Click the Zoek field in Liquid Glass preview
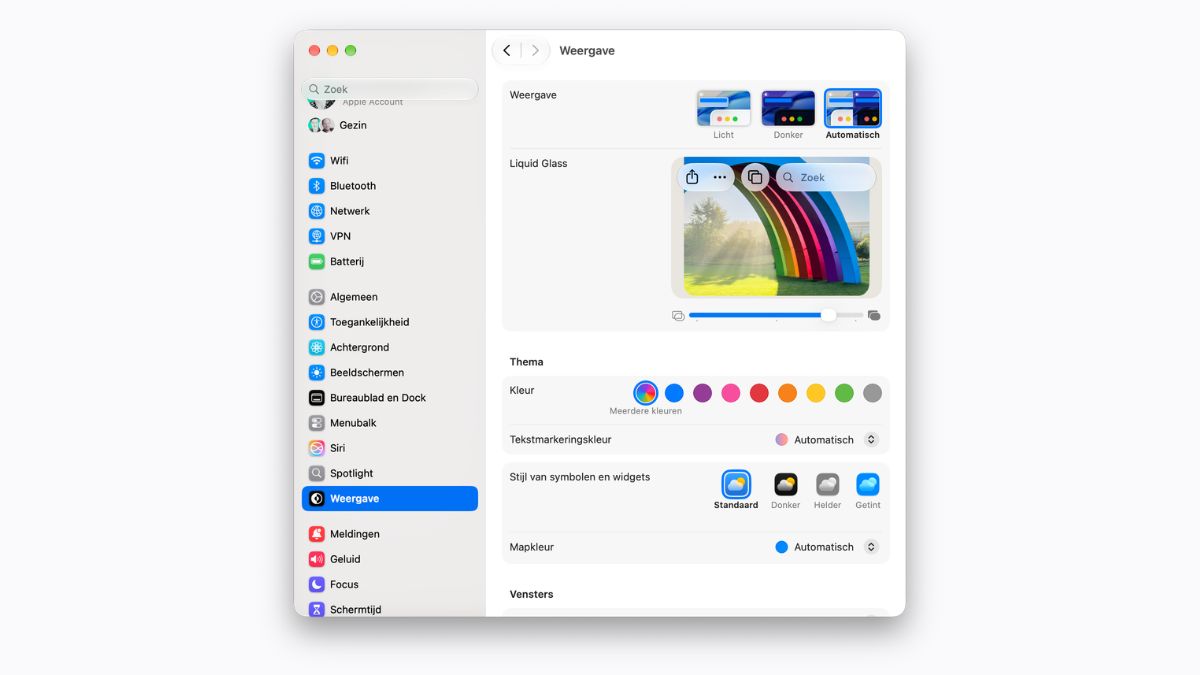 pos(826,177)
